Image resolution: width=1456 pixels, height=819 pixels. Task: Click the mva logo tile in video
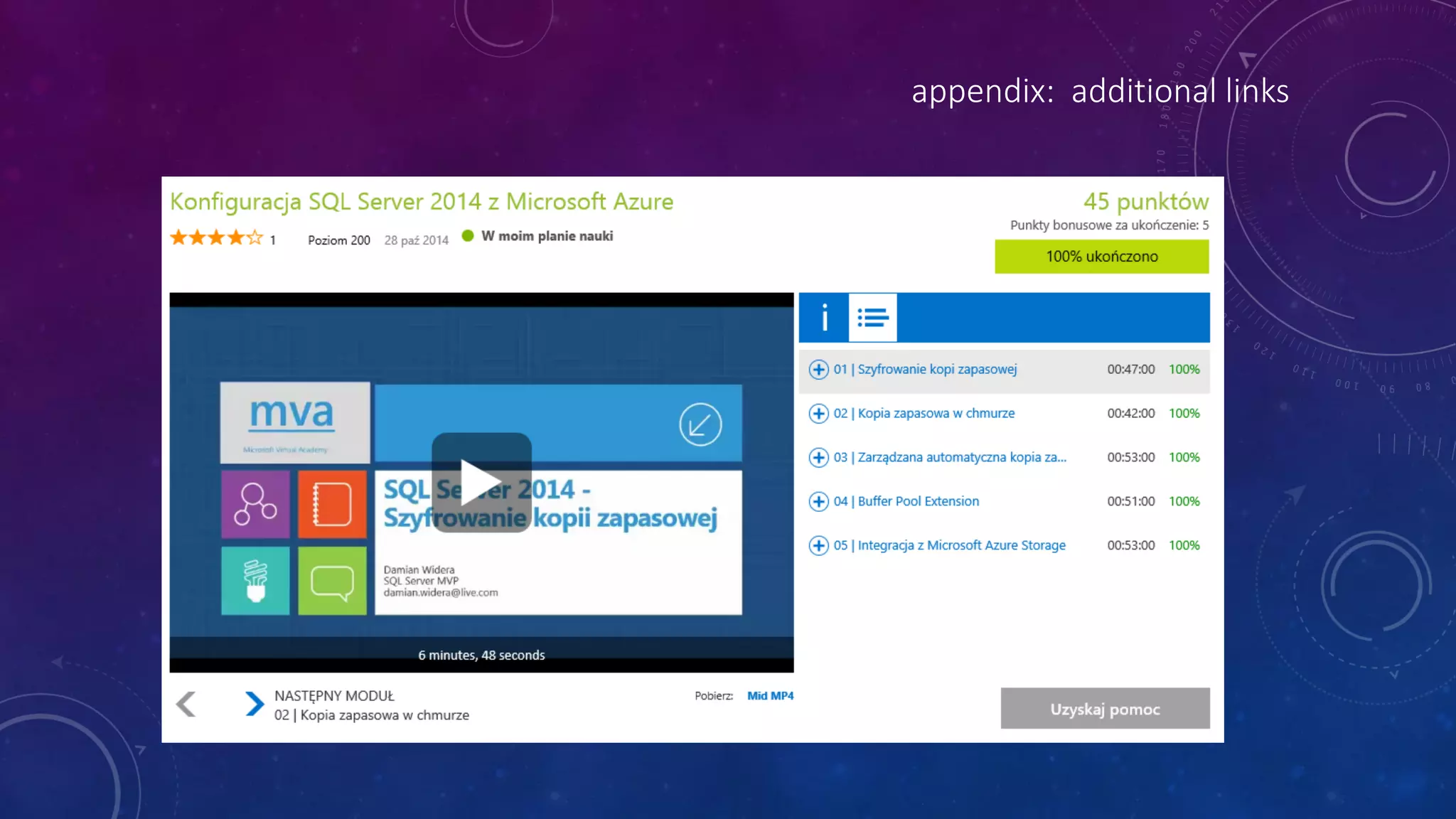pos(294,422)
